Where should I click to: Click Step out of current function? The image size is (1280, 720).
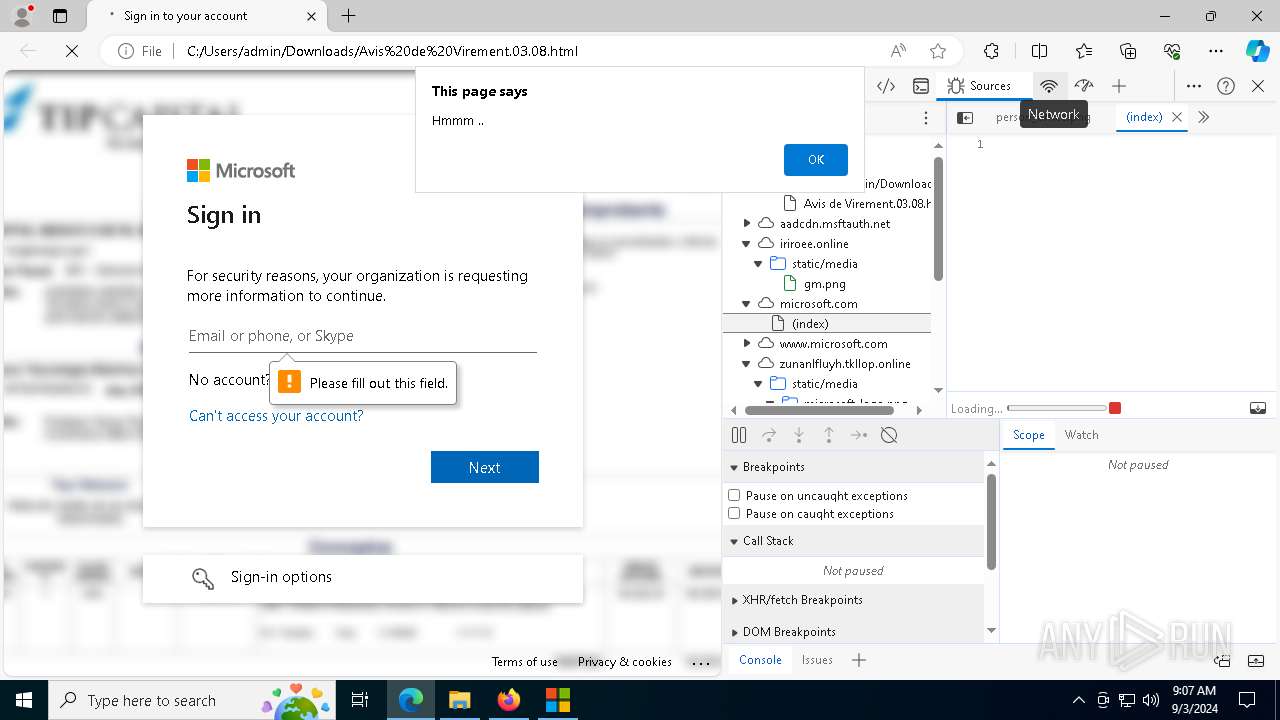pyautogui.click(x=829, y=435)
